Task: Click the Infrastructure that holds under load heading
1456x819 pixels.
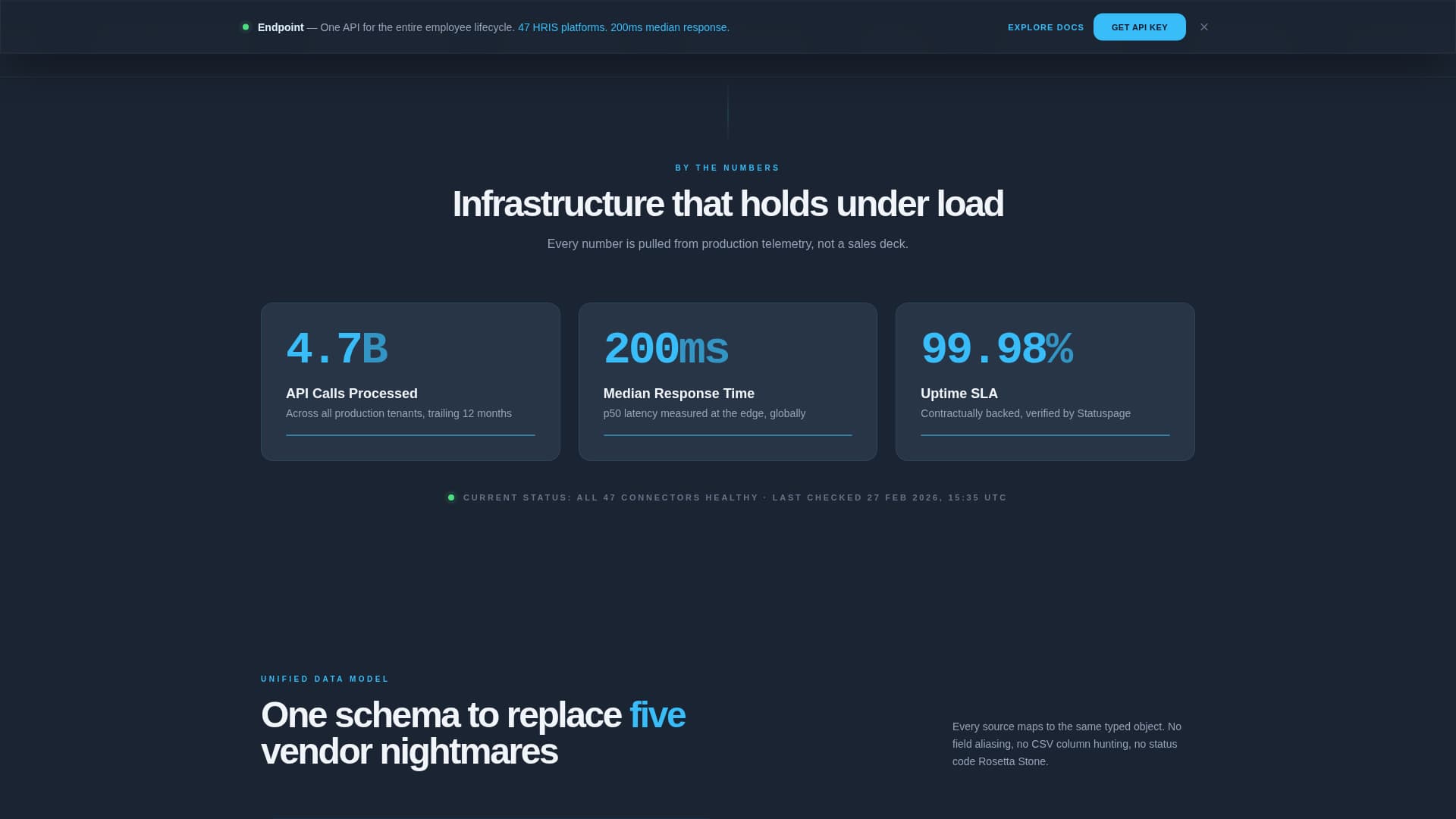Action: pos(727,203)
